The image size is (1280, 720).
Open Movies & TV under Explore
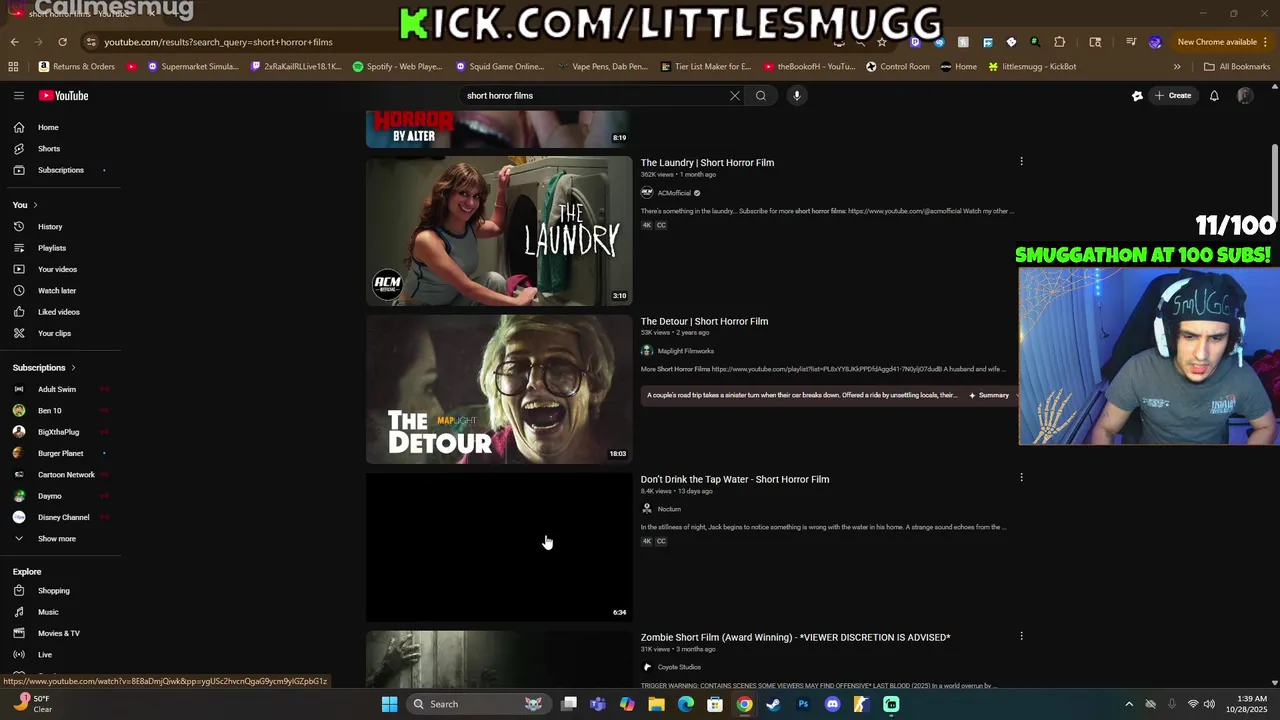[60, 633]
